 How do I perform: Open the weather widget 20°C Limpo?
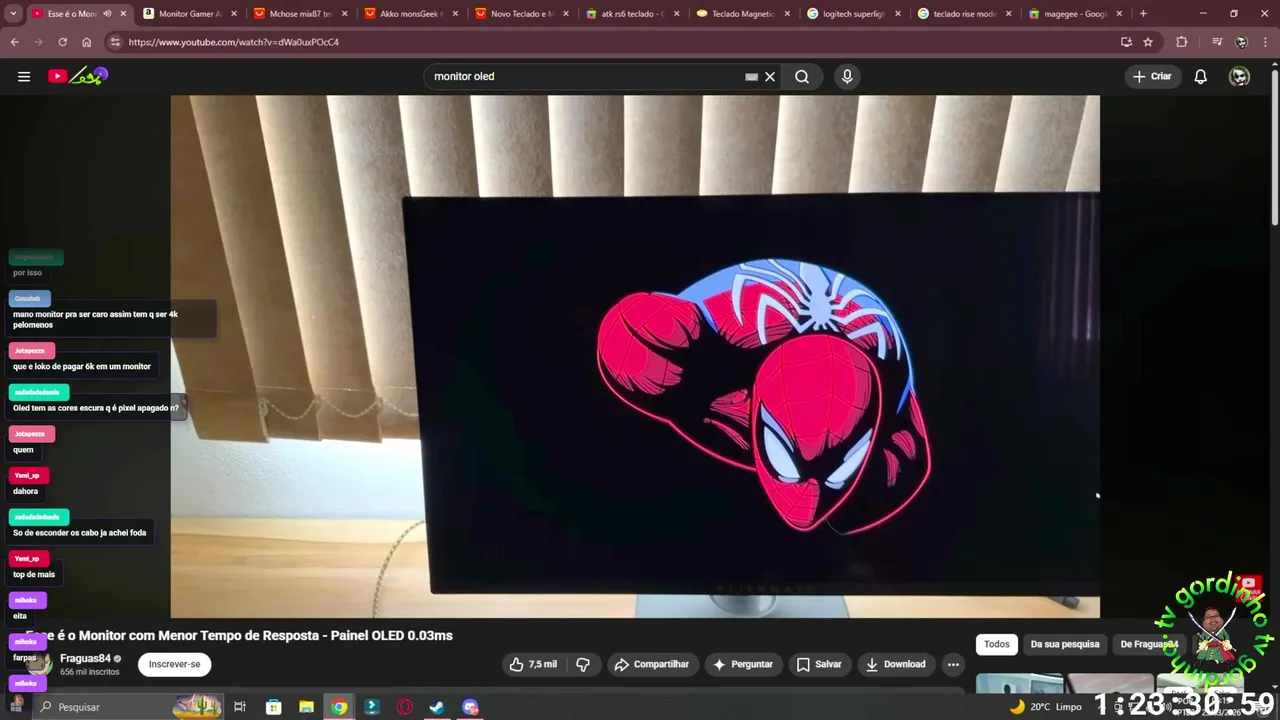click(1046, 707)
